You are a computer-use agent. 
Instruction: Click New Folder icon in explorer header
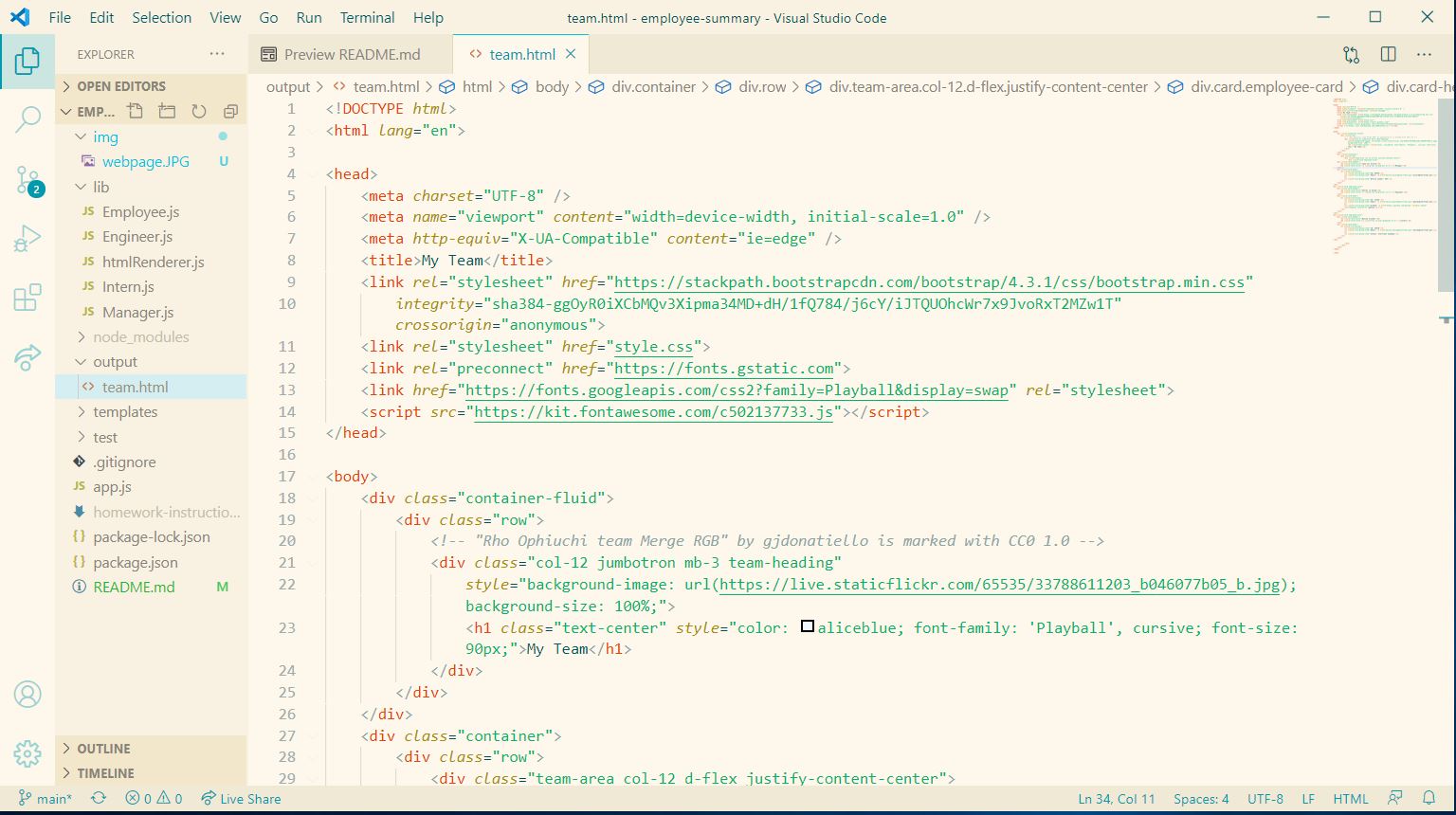pos(167,111)
